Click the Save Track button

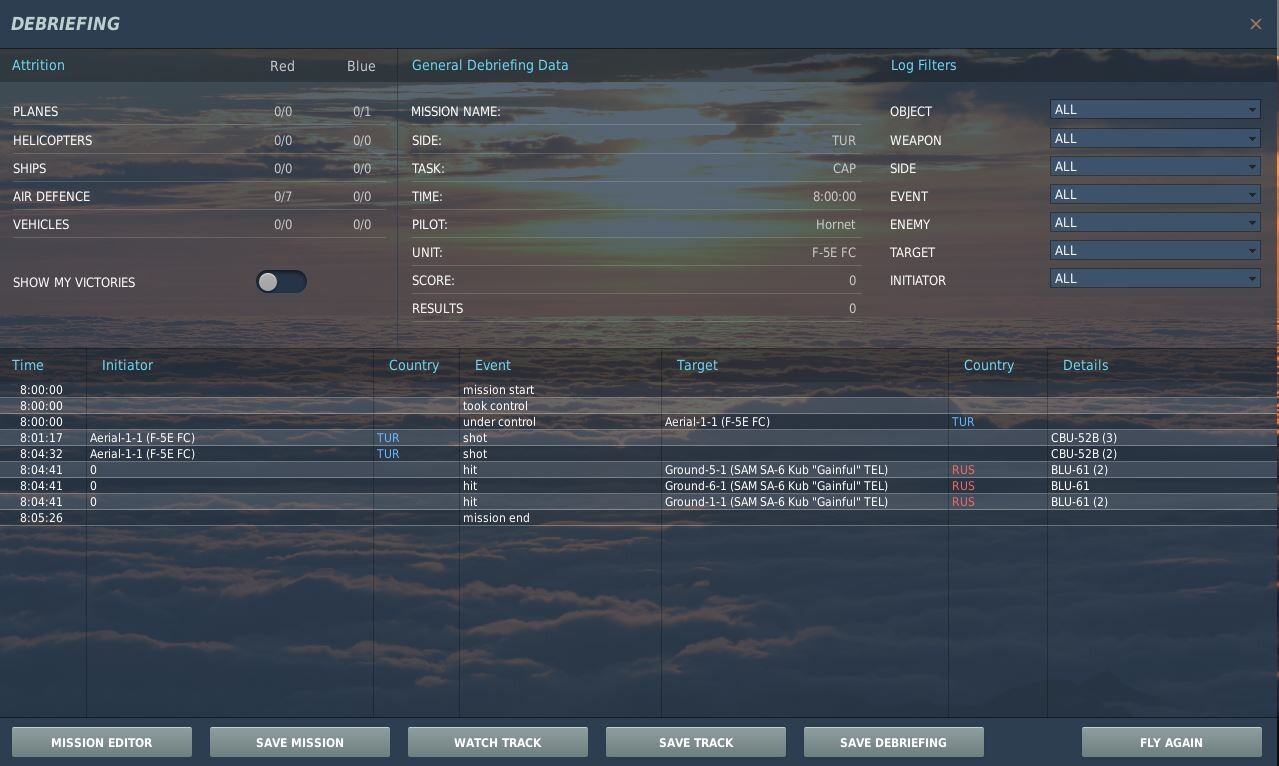coord(696,742)
